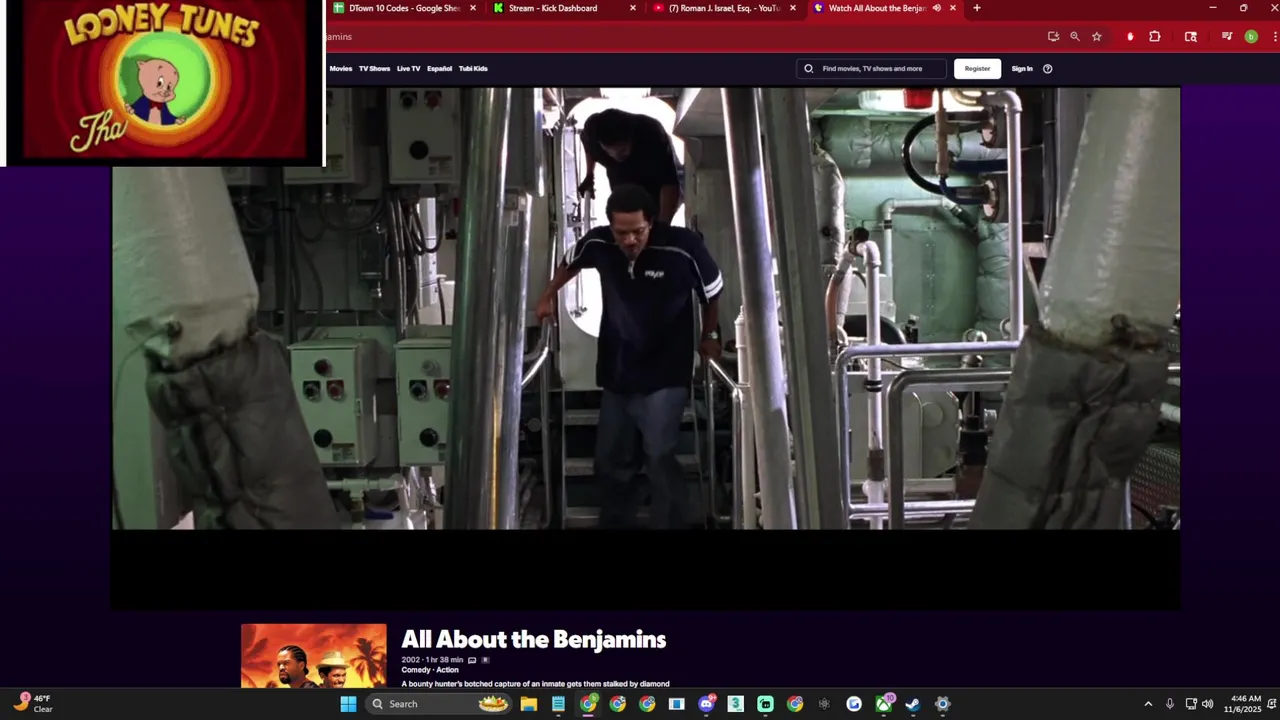Click the Find movies, TV shows search field
The width and height of the screenshot is (1280, 720).
point(872,69)
